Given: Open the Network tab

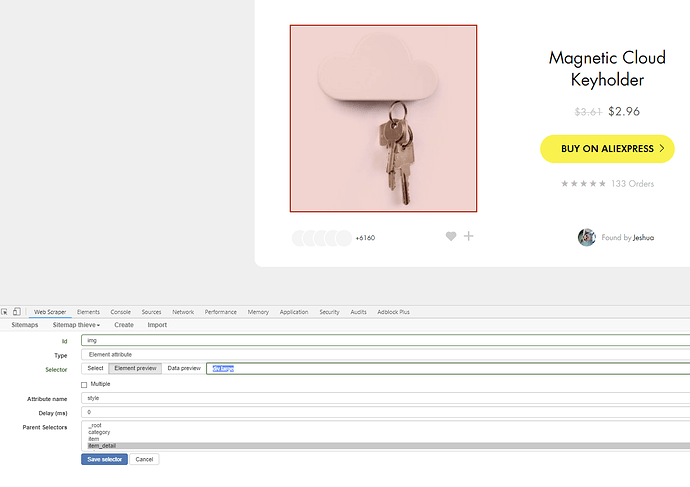Looking at the screenshot, I should coord(183,312).
